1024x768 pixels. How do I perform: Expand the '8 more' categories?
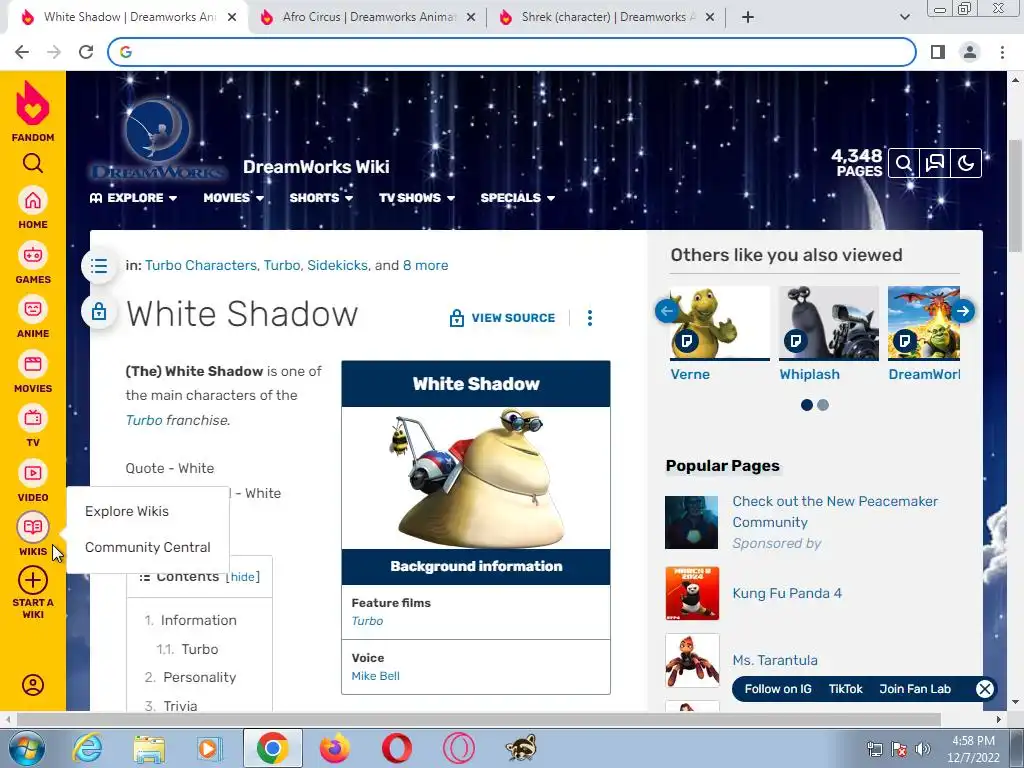[x=425, y=266]
